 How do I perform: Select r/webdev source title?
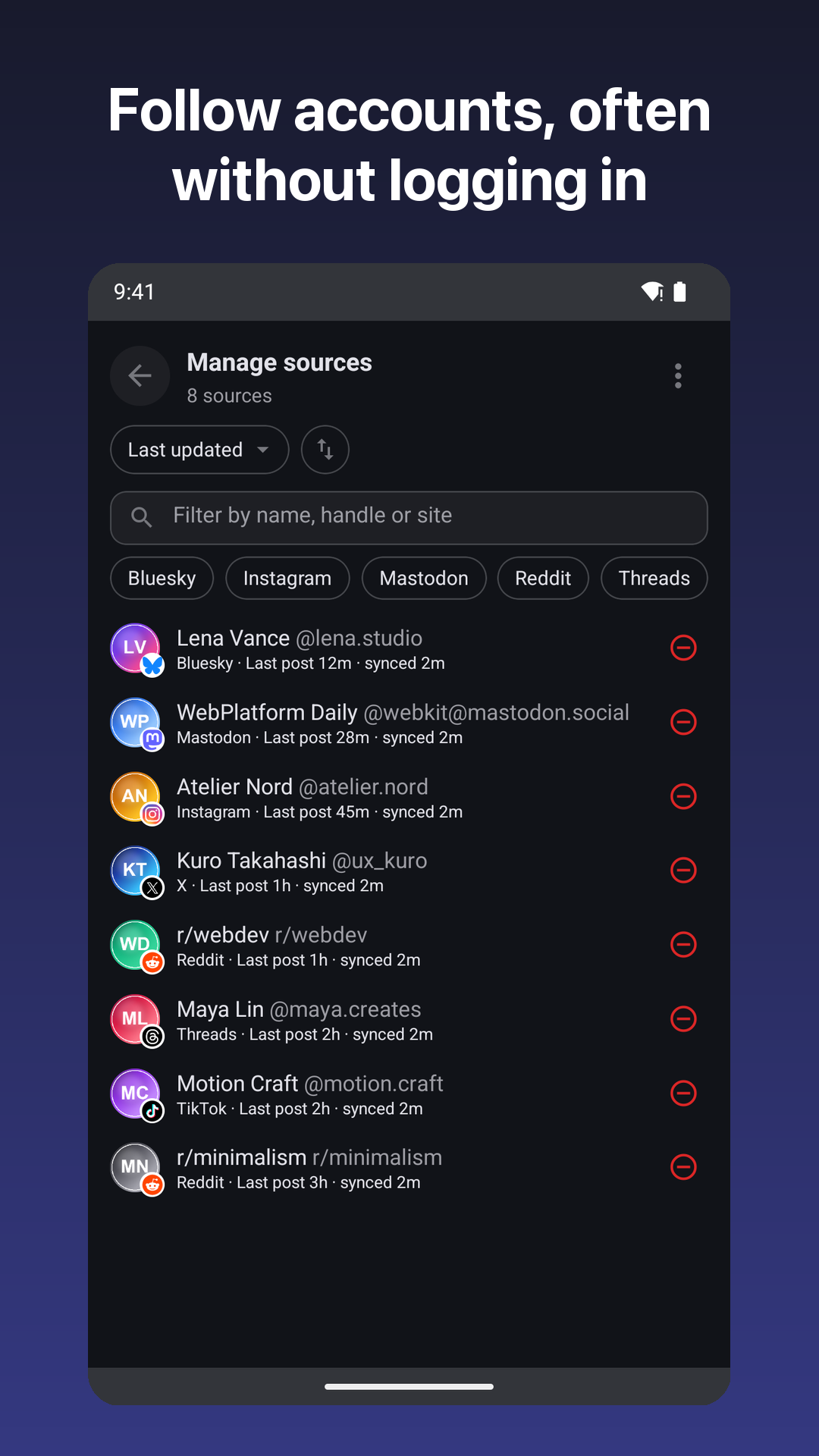point(271,935)
